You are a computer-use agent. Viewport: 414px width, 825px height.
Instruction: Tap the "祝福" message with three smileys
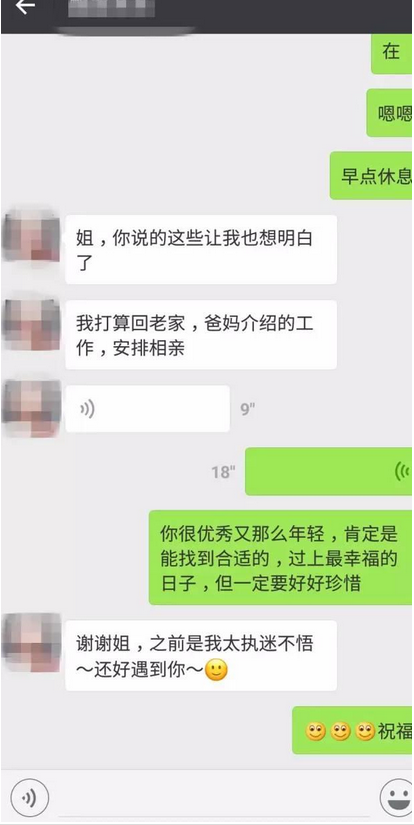352,730
